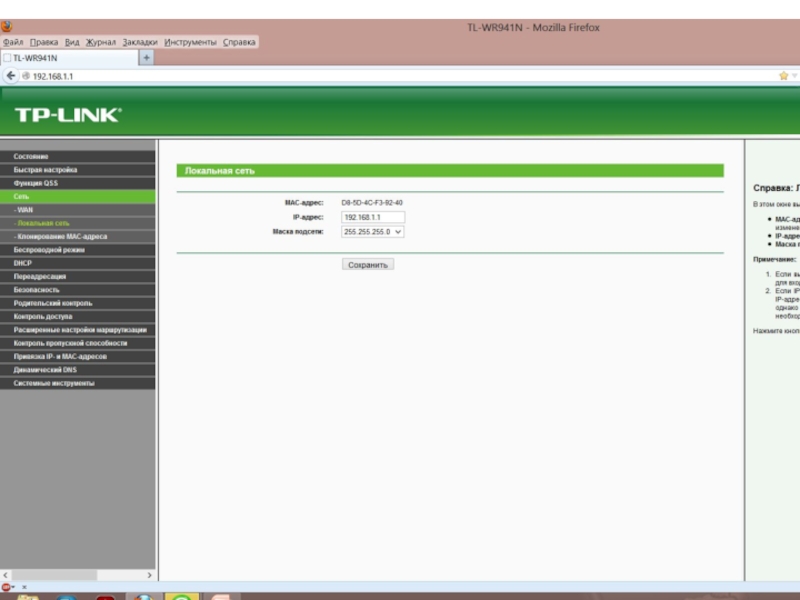Click the browser back arrow button
The image size is (800, 600).
(10, 76)
